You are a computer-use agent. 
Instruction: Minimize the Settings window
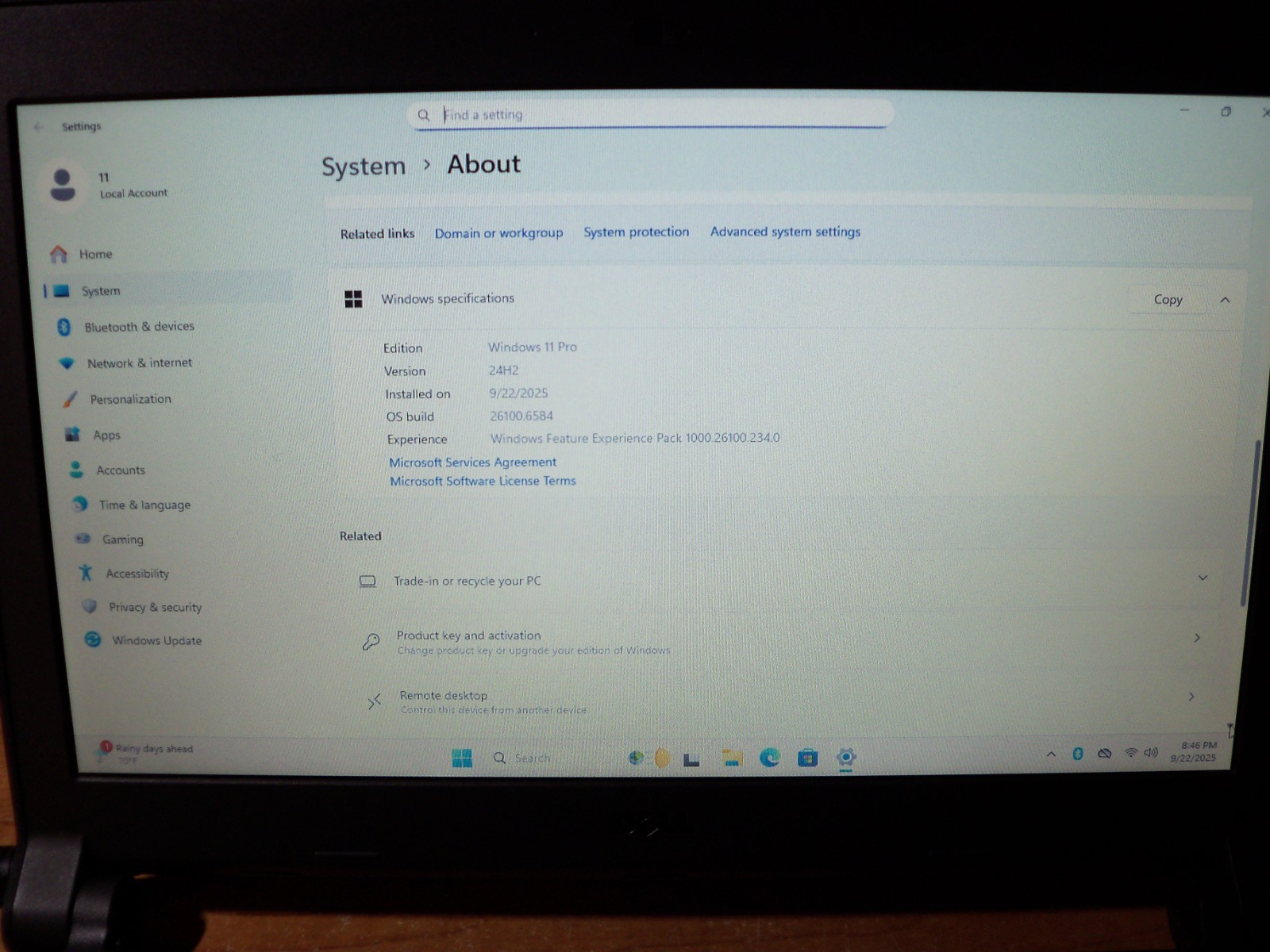click(x=1184, y=110)
